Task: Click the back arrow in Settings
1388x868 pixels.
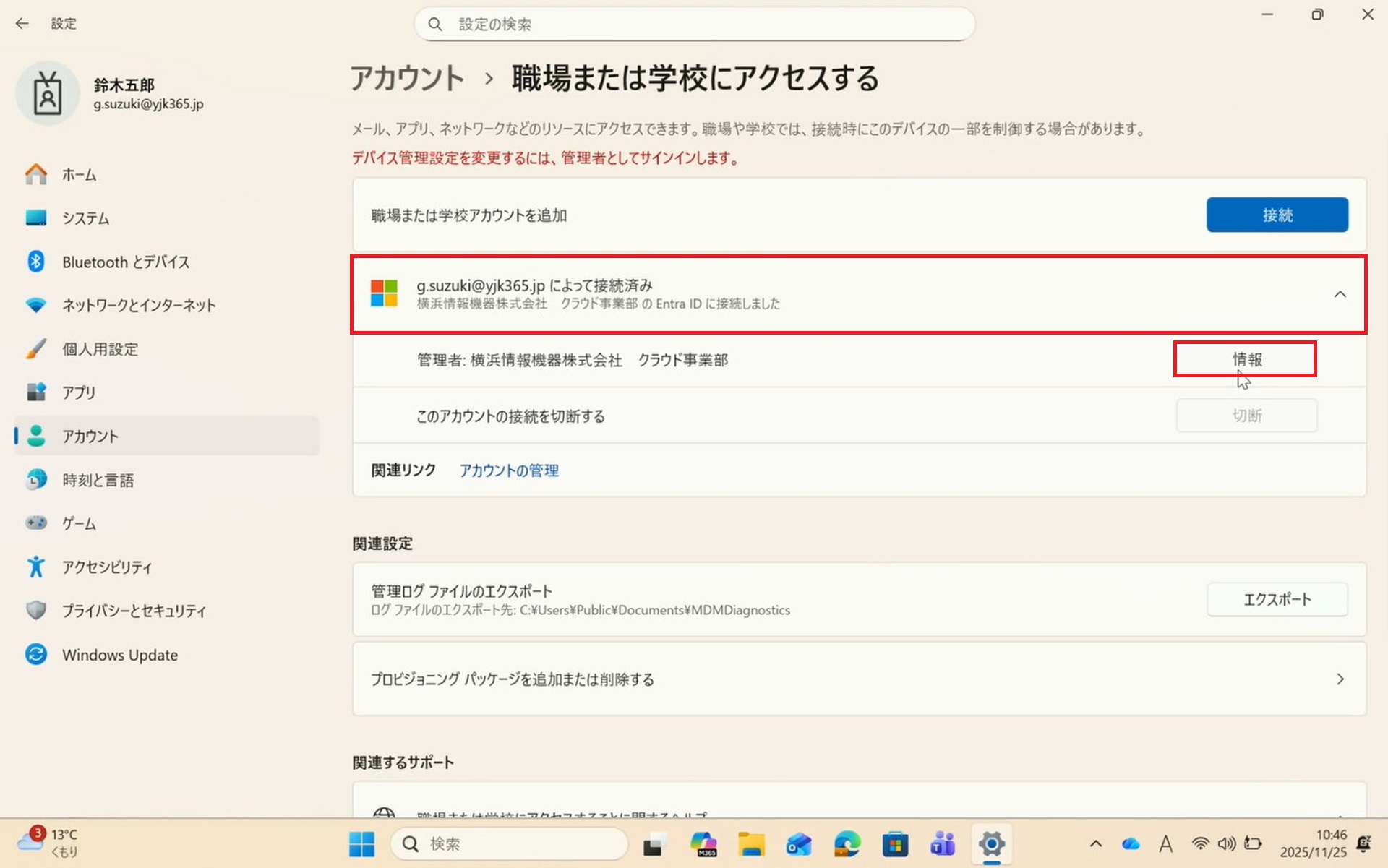Action: coord(22,23)
